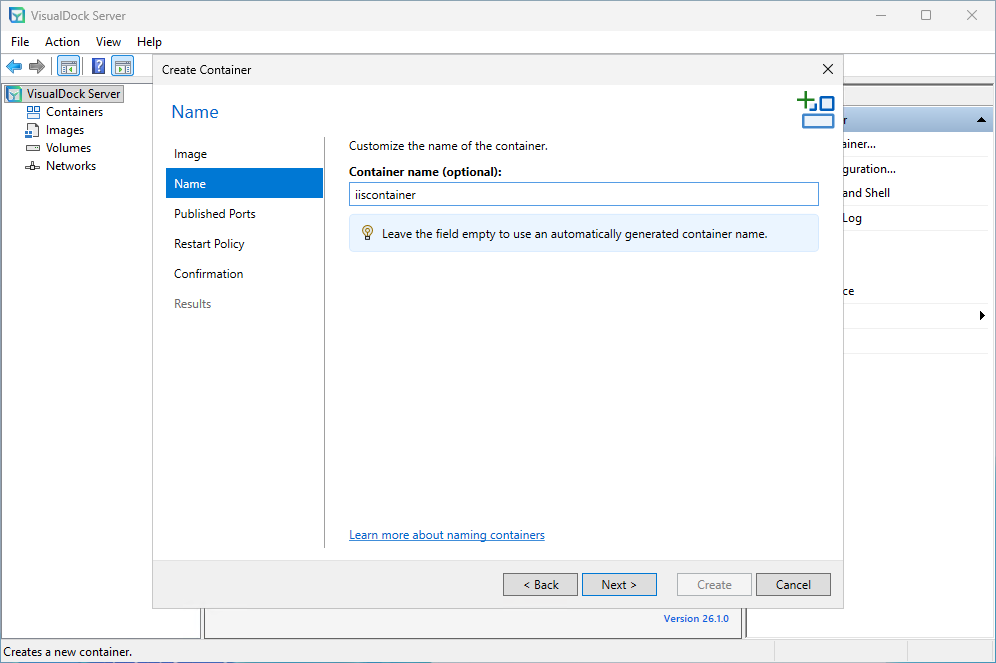This screenshot has width=996, height=663.
Task: Click the Containers tree icon
Action: [33, 112]
